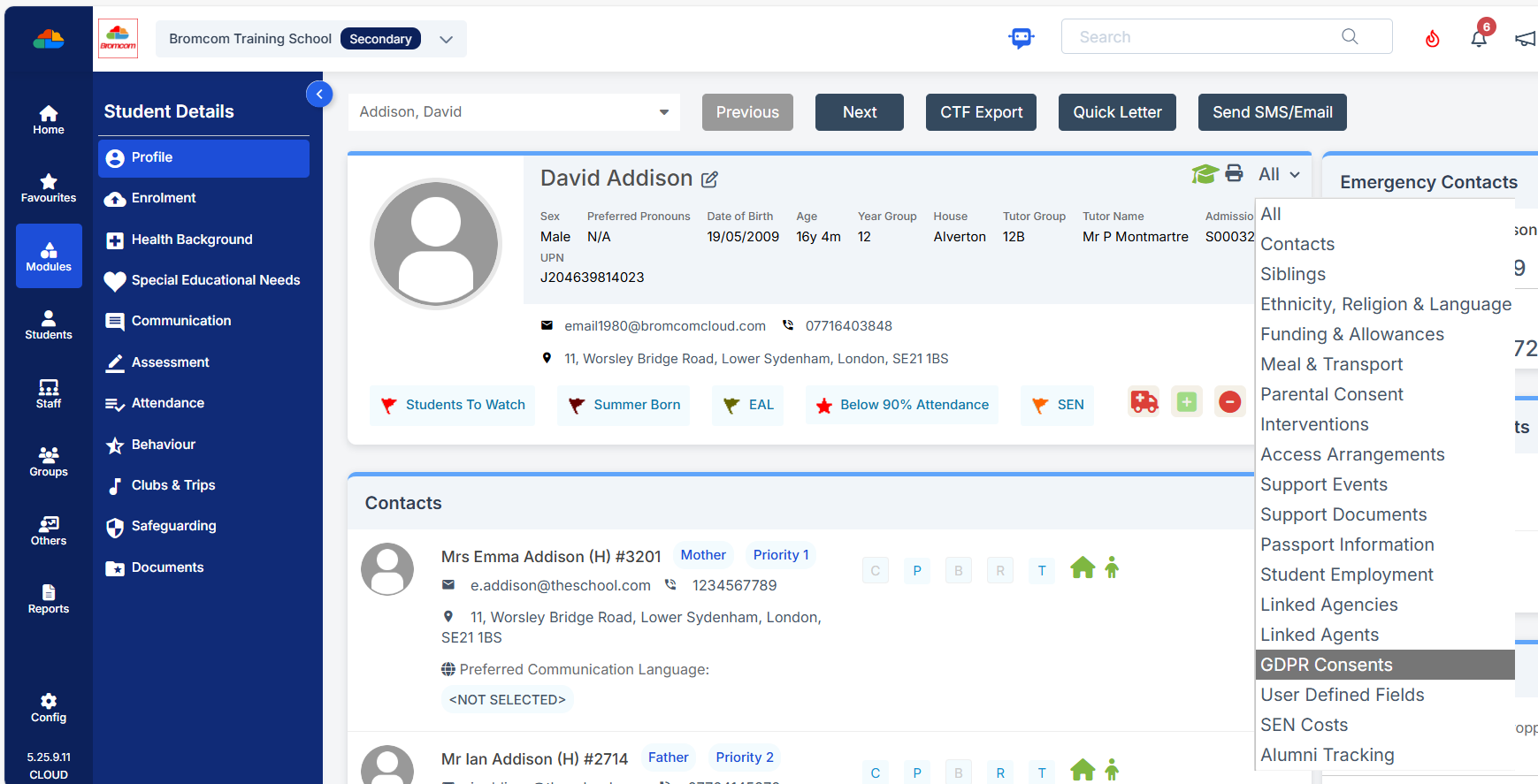
Task: Toggle the C flag for Mrs Emma Addison
Action: pos(875,571)
